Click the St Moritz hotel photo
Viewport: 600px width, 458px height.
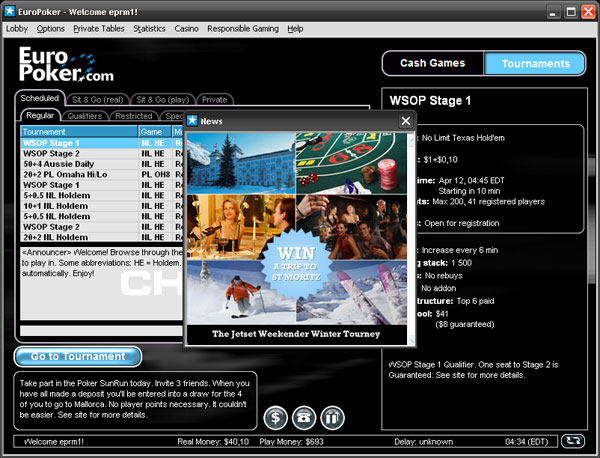point(241,163)
